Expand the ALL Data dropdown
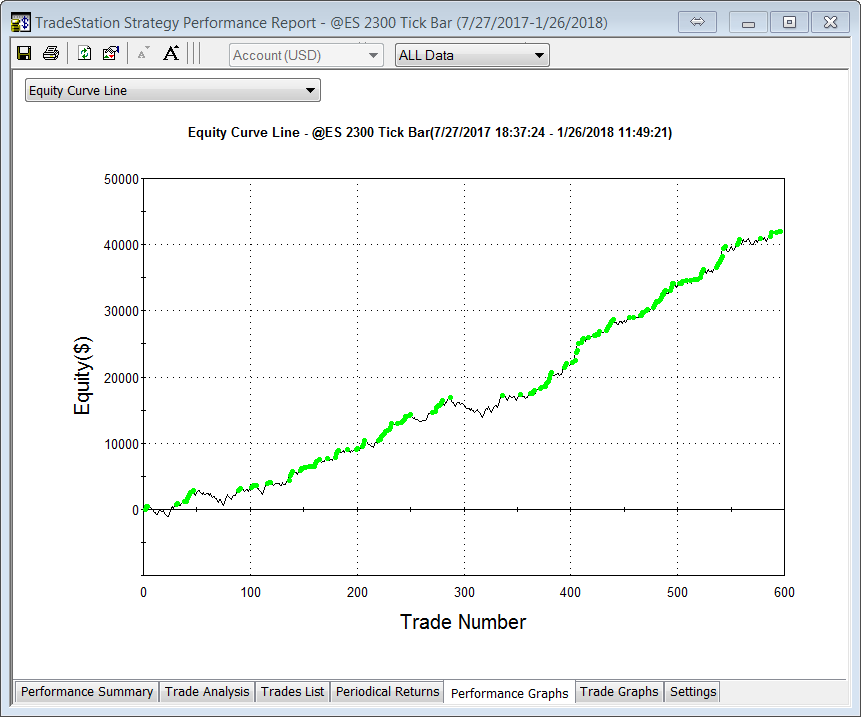 point(472,55)
